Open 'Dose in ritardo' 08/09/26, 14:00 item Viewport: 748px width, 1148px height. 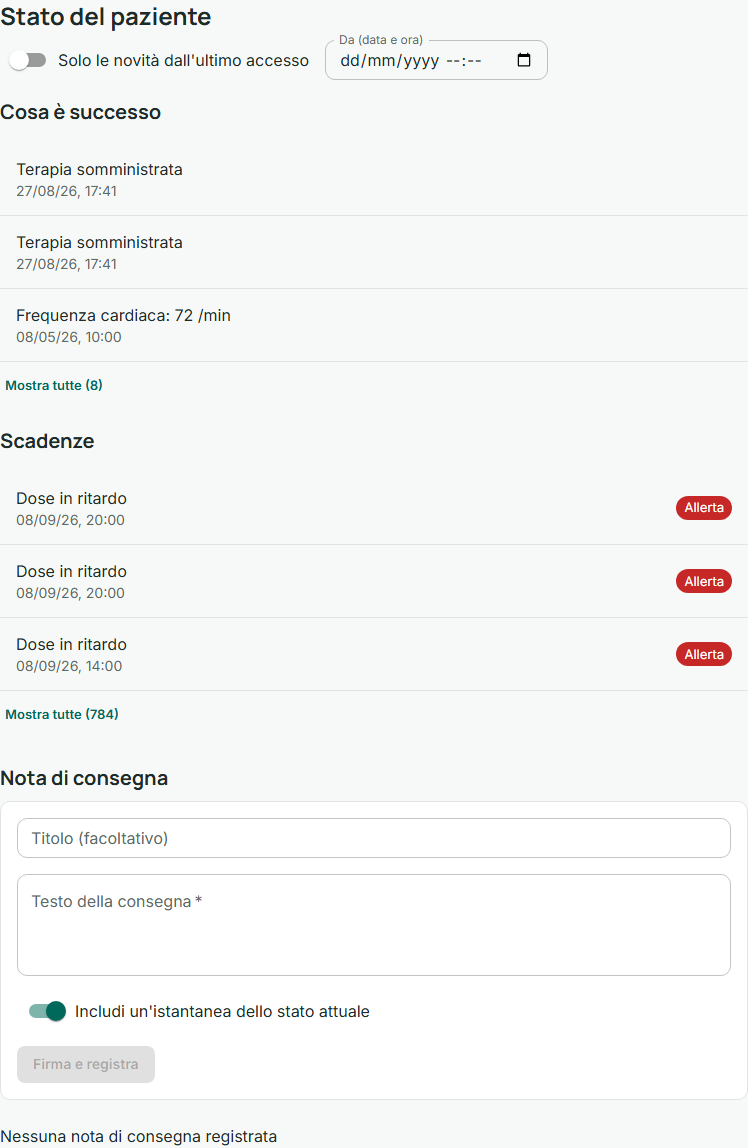pos(374,655)
